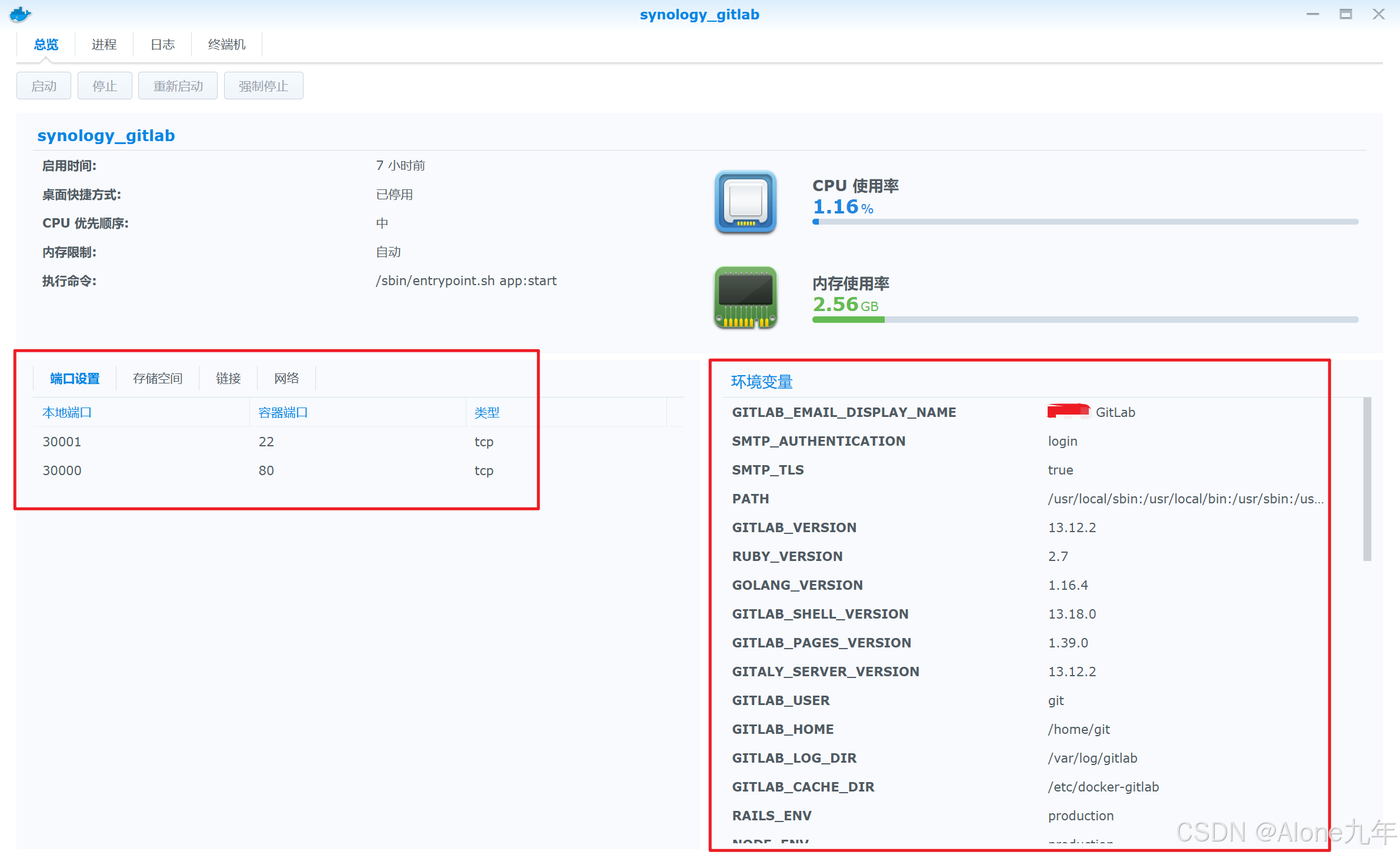Open the 终端机 tab

point(226,45)
